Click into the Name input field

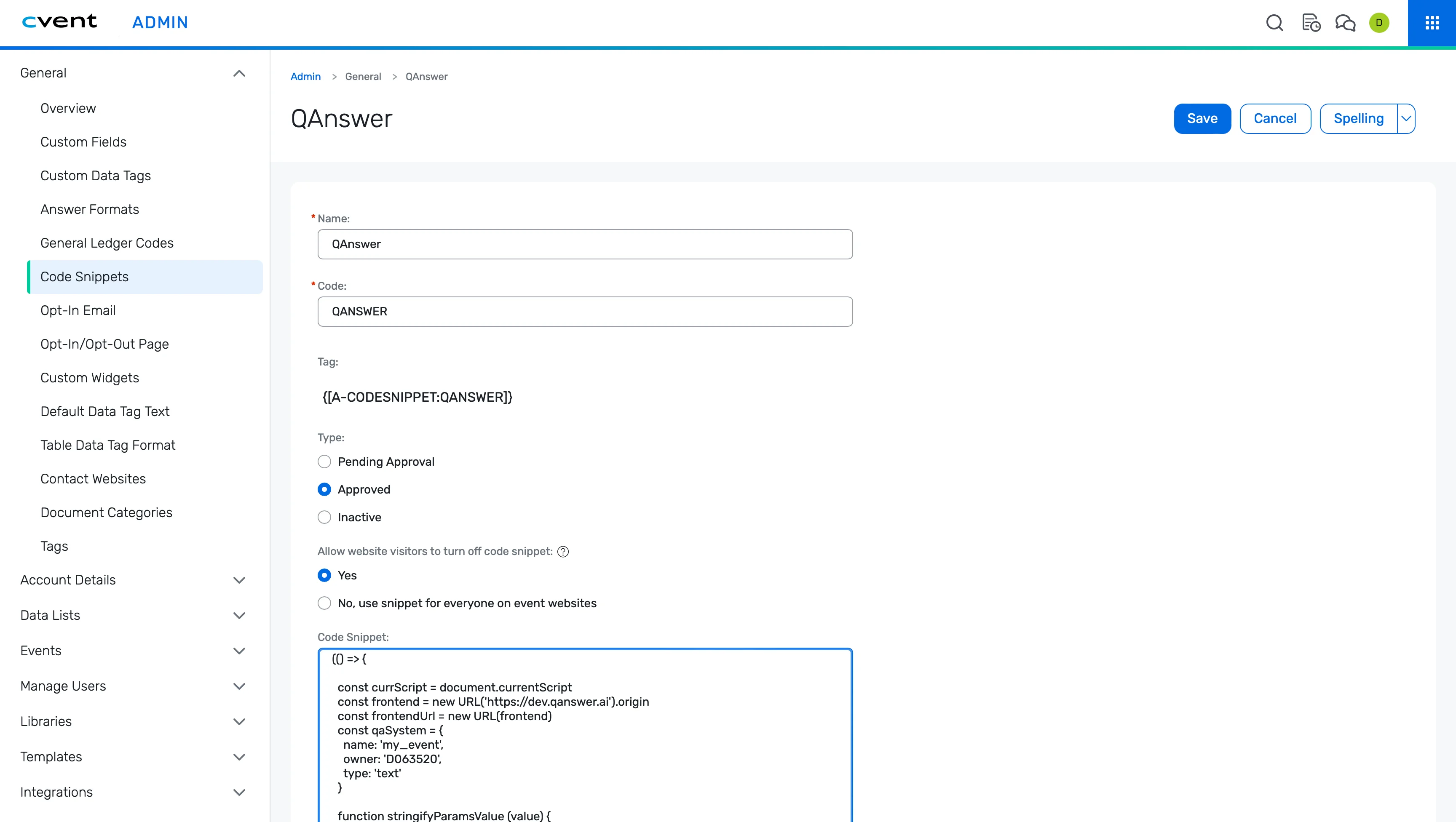pos(585,244)
